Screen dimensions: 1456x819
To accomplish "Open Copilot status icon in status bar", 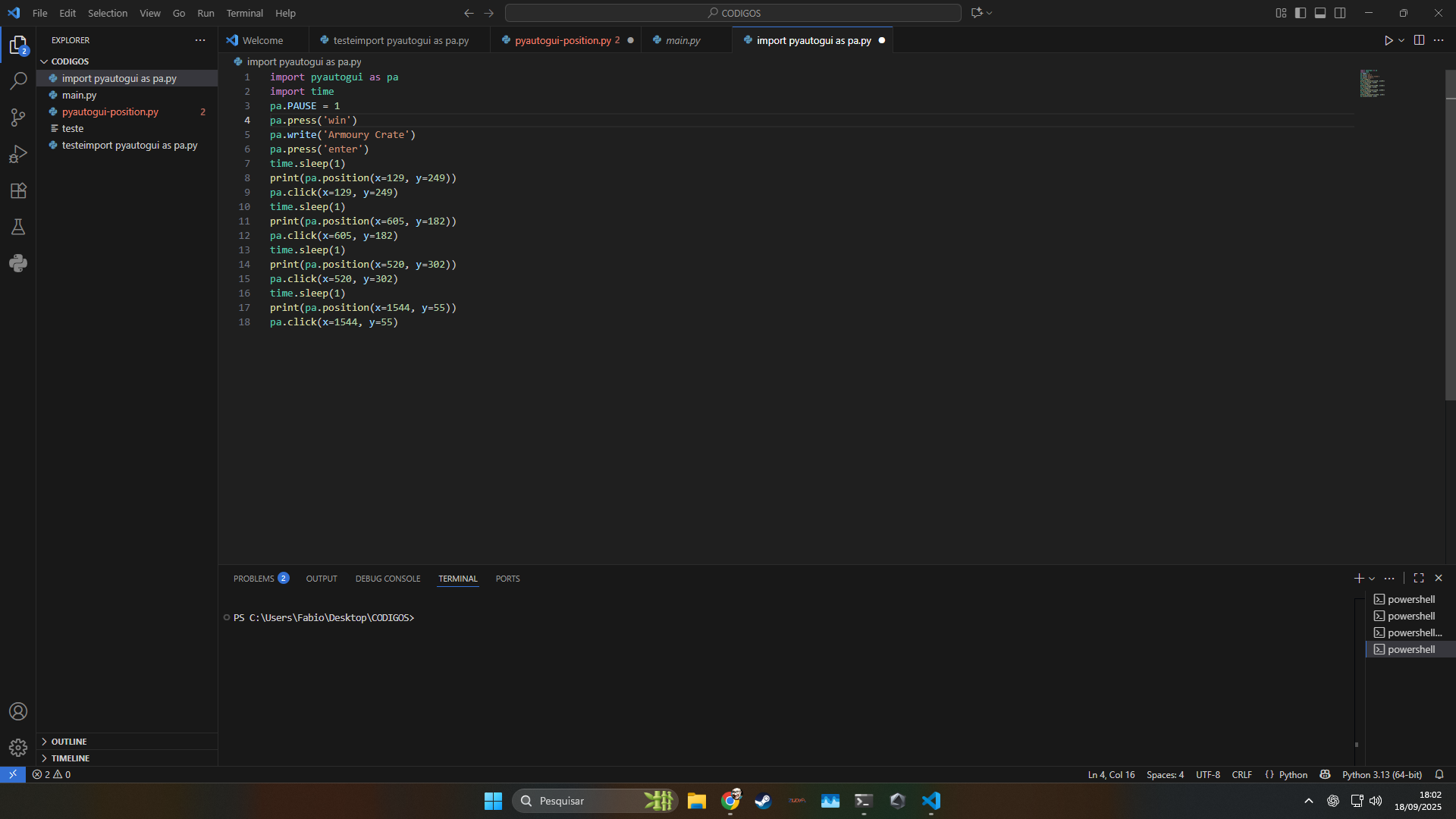I will (x=1325, y=774).
